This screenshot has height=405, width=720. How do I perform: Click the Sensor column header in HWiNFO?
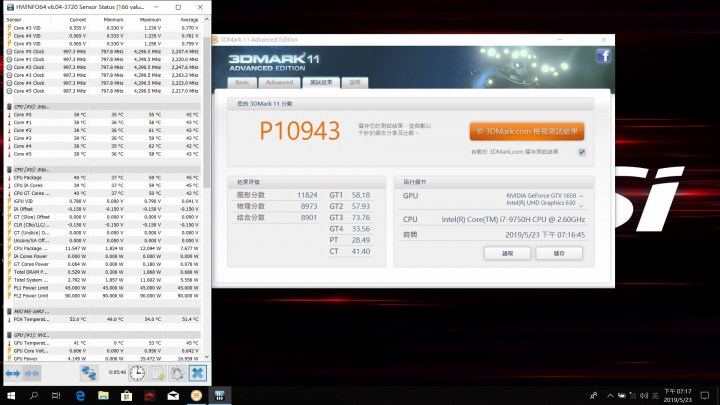tap(28, 20)
